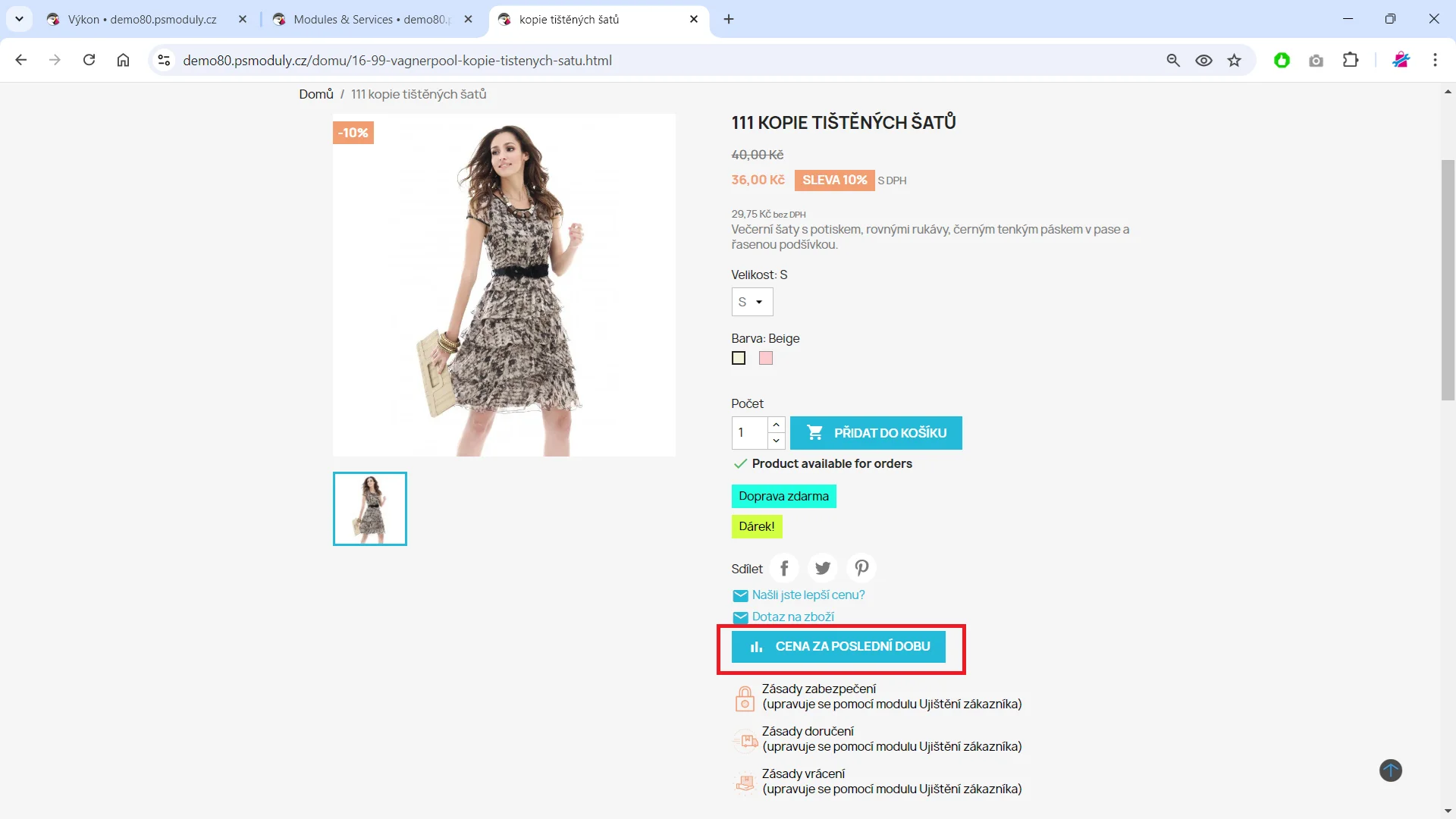
Task: Open the browser extensions puzzle icon
Action: (1351, 61)
